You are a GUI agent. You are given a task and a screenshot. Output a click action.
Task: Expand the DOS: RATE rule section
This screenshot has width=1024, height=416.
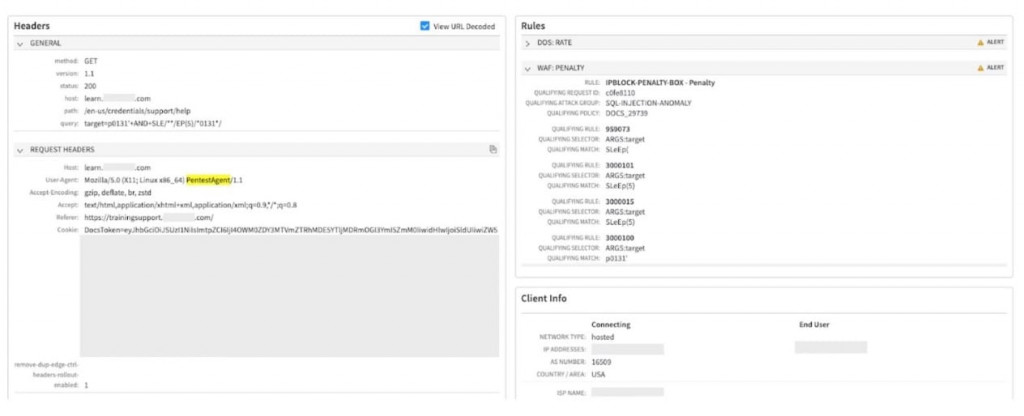[528, 42]
